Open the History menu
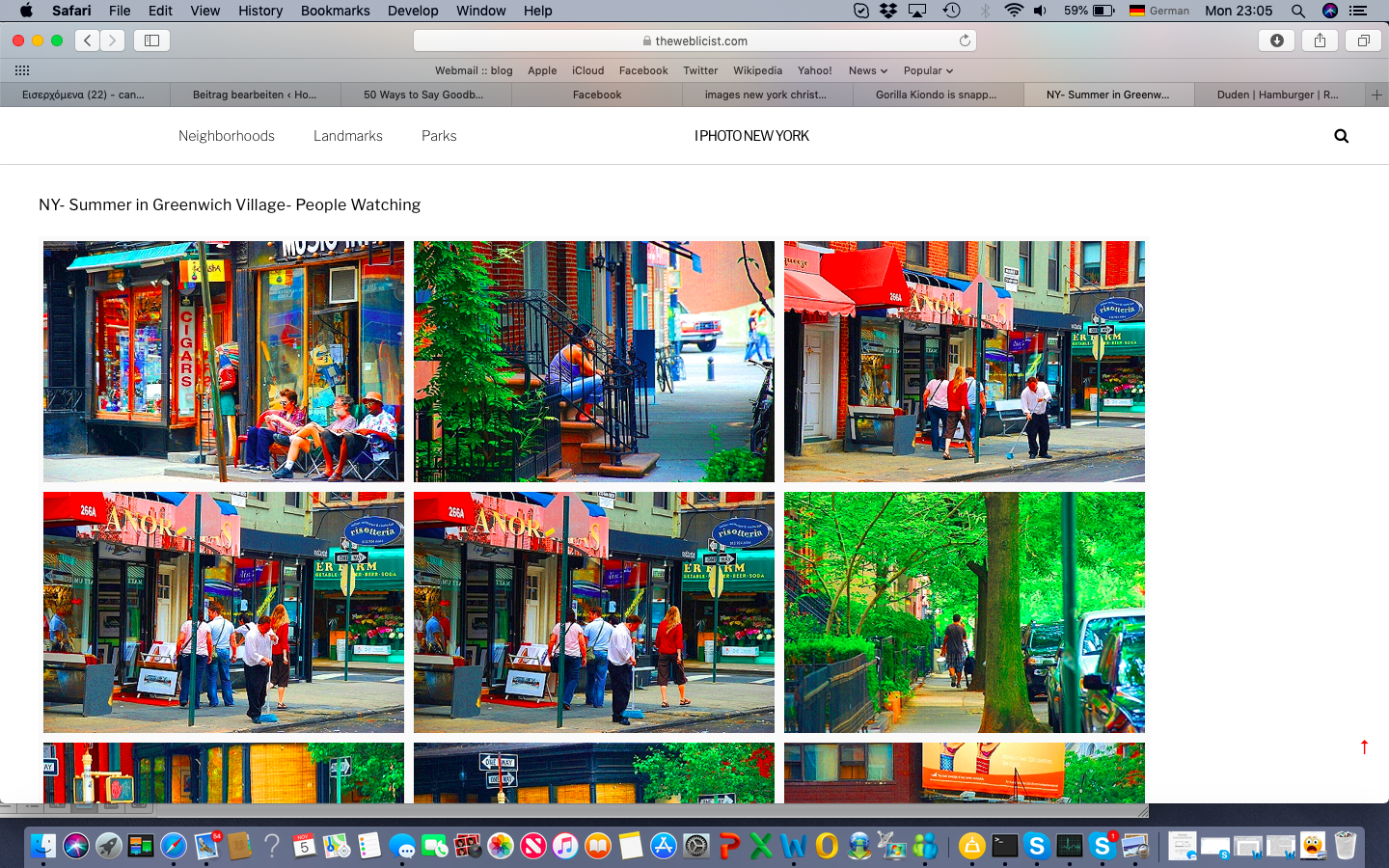This screenshot has height=868, width=1389. tap(260, 11)
